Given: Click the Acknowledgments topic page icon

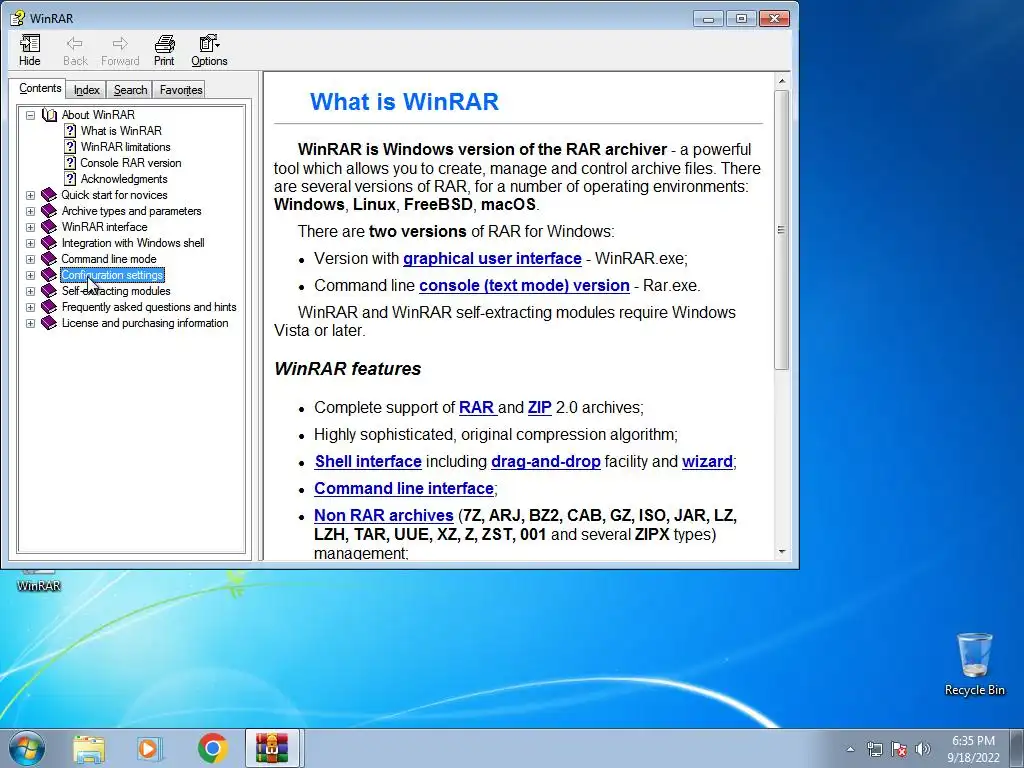Looking at the screenshot, I should pyautogui.click(x=70, y=179).
